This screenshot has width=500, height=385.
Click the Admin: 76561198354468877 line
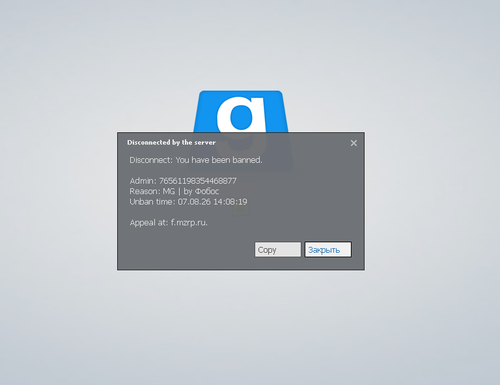point(183,181)
